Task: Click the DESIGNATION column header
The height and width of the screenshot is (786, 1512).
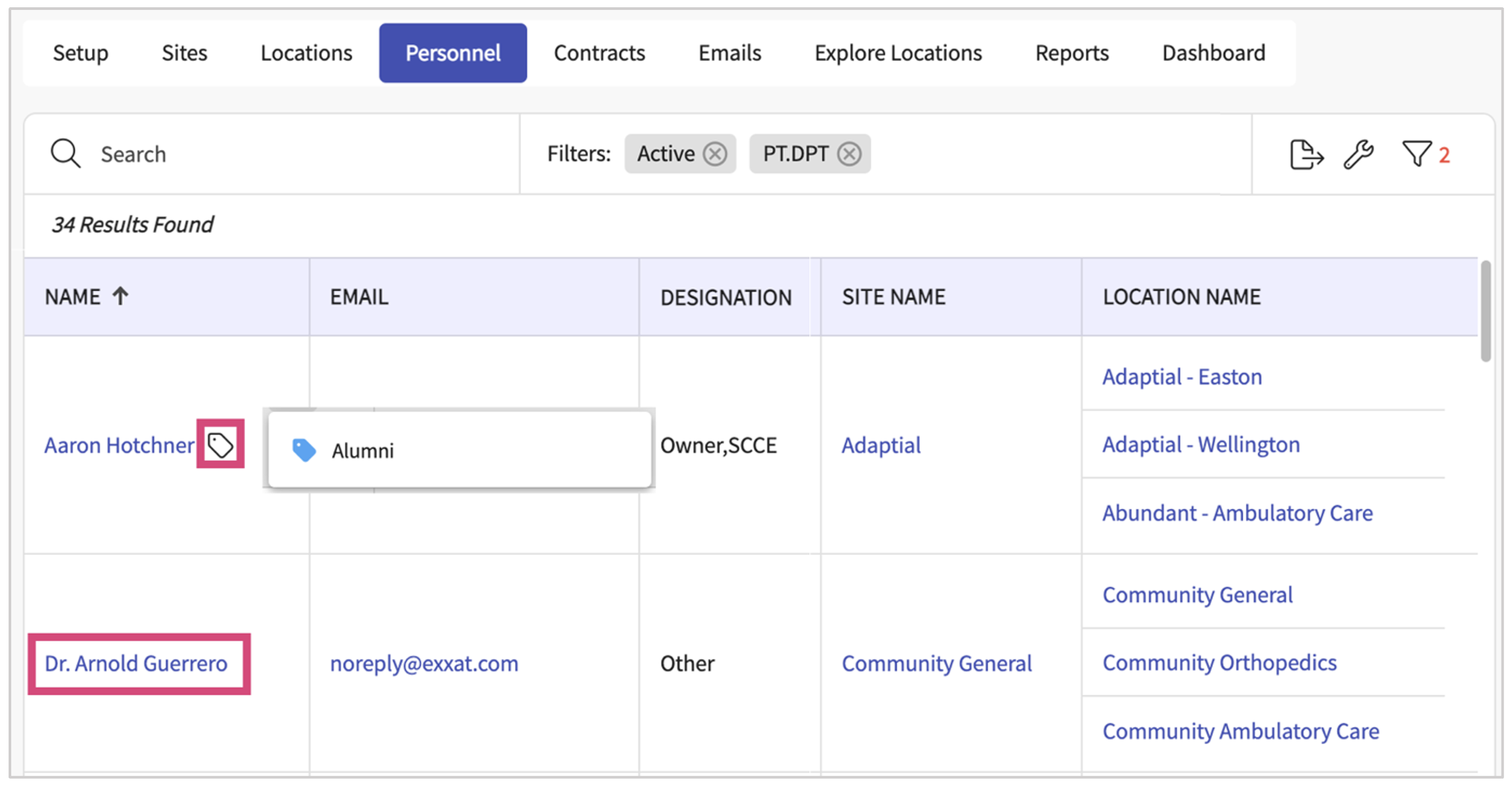Action: coord(726,297)
